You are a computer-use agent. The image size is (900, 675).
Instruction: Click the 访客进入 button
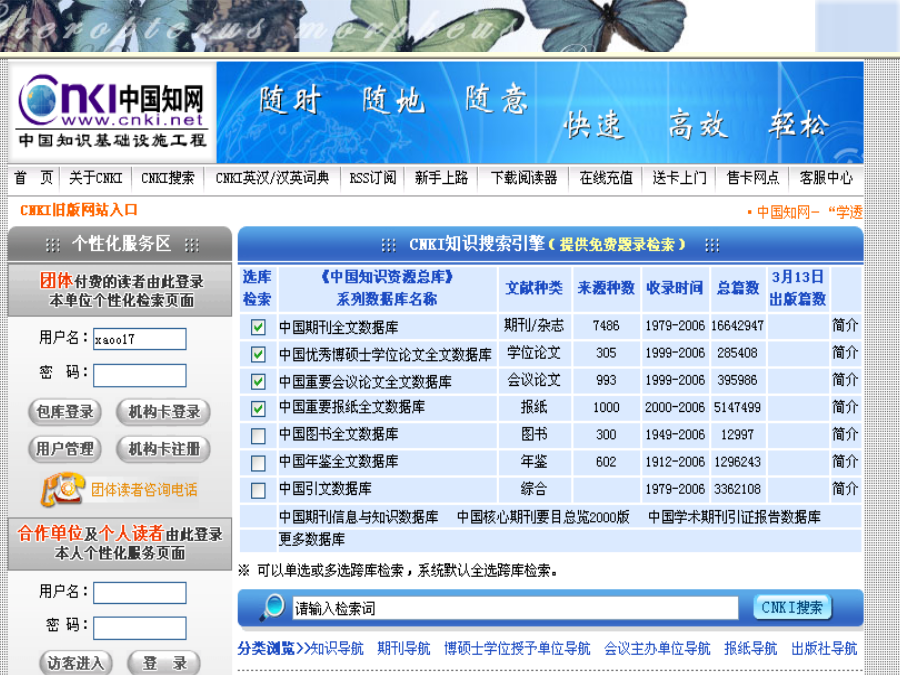tap(76, 663)
